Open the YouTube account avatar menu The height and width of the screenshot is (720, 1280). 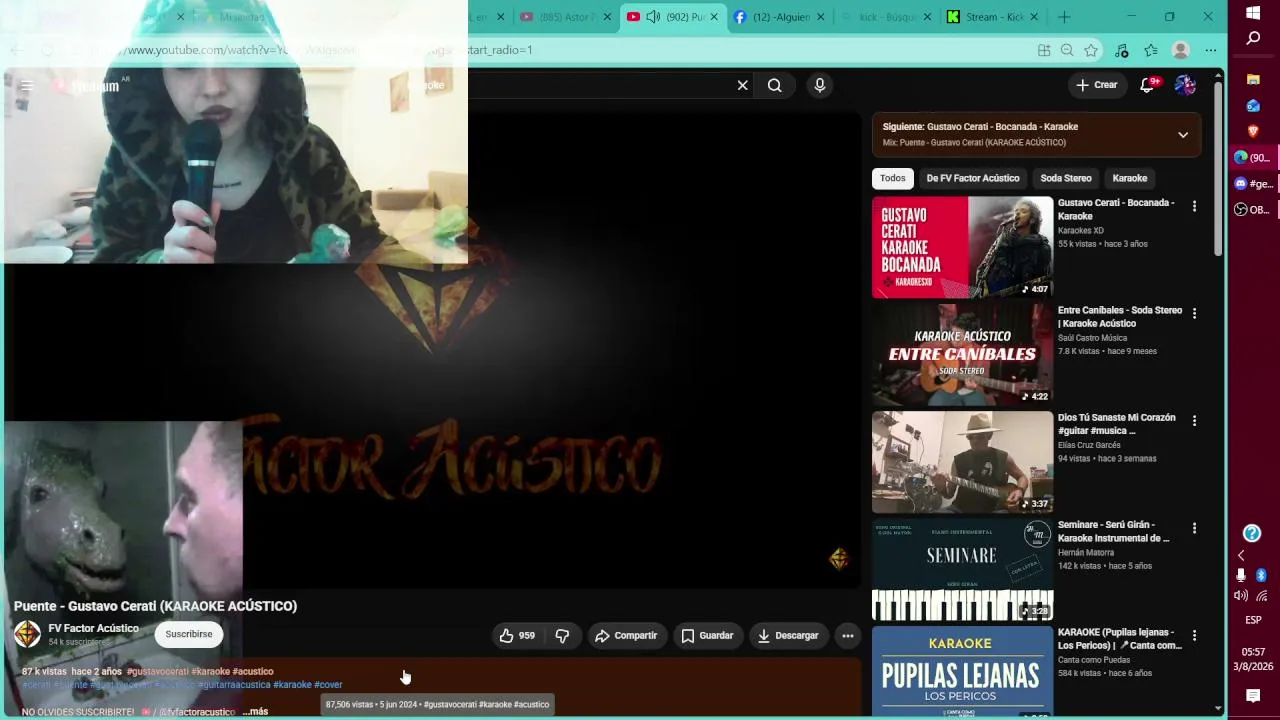(x=1185, y=85)
